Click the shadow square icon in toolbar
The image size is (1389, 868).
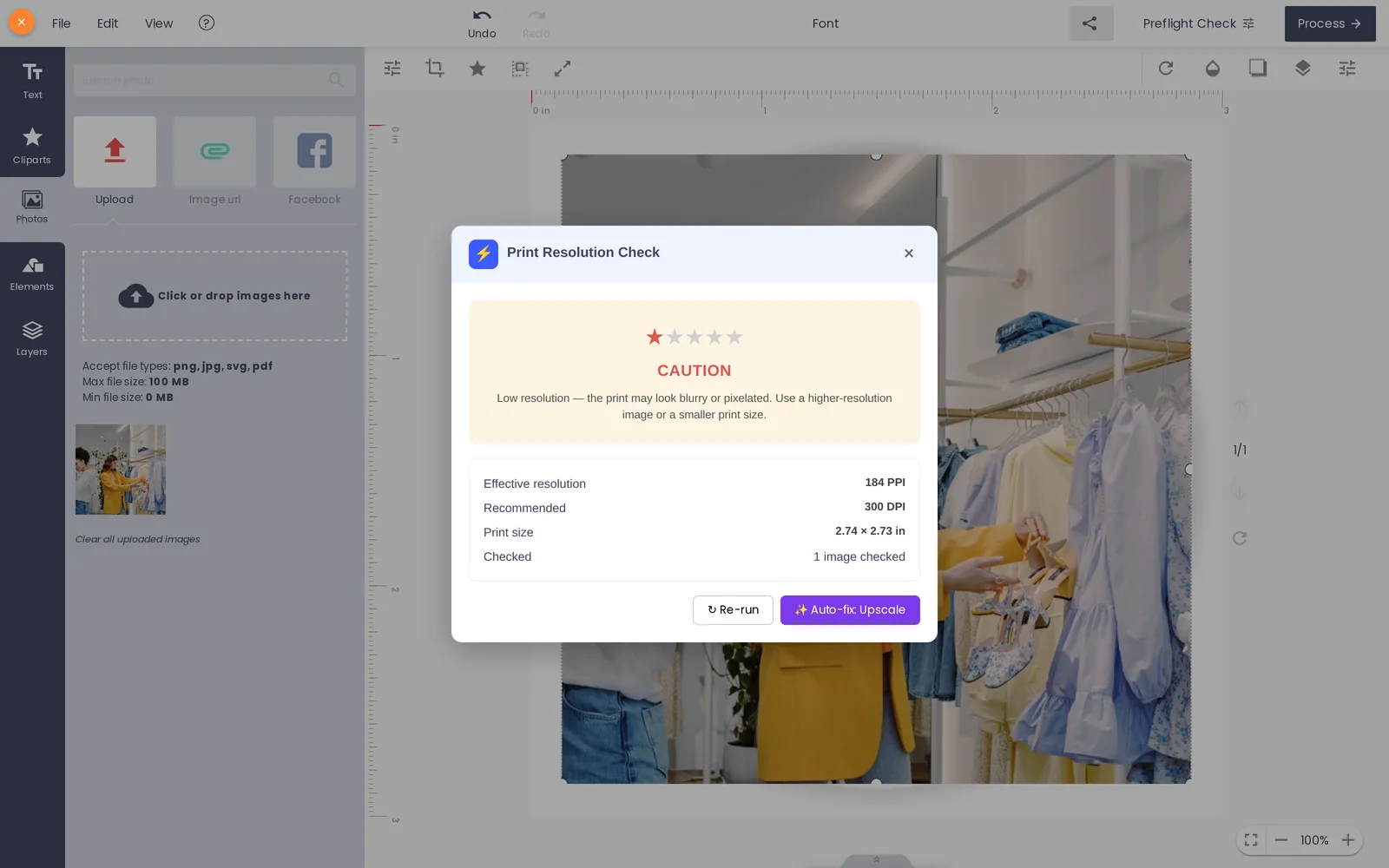1258,68
